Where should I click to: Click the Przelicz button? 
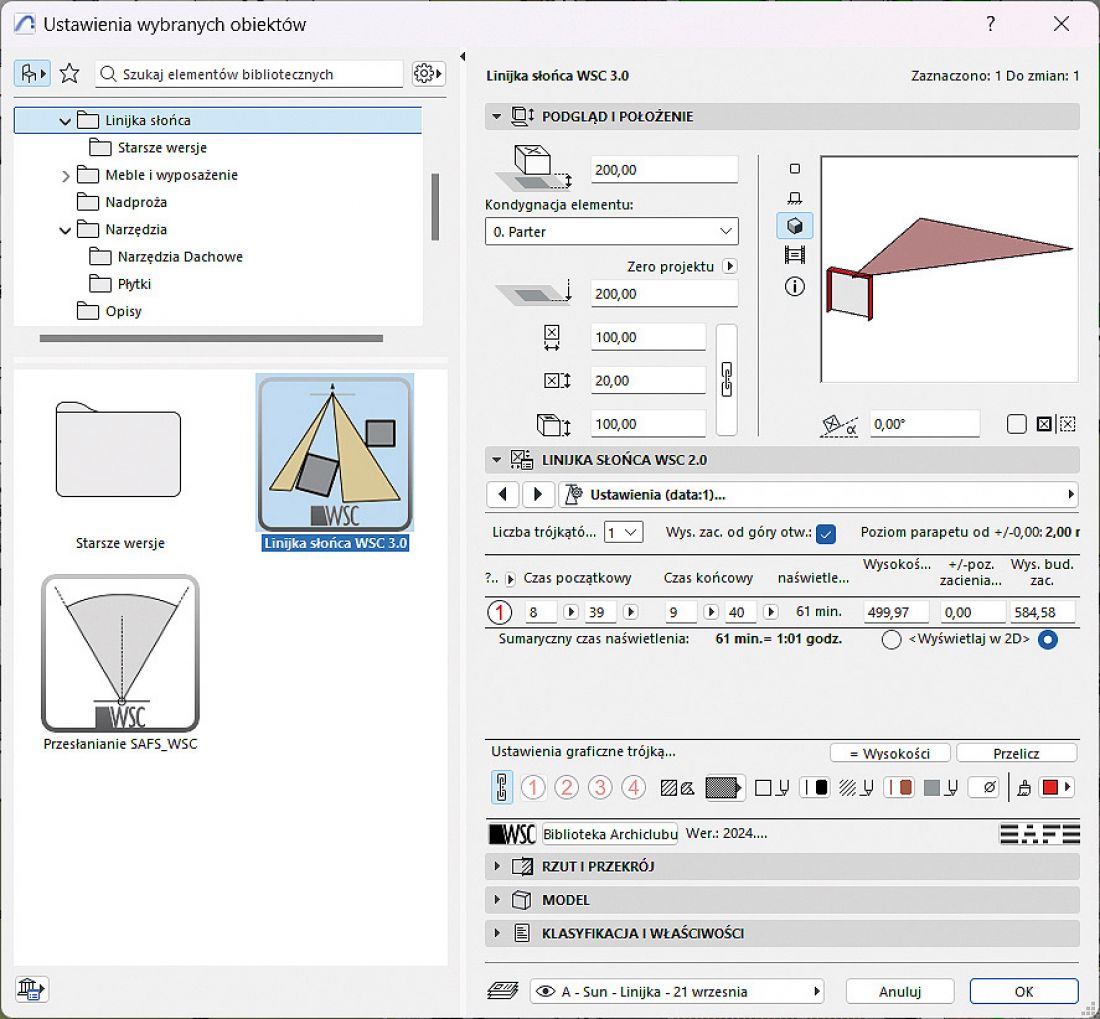[x=1017, y=753]
